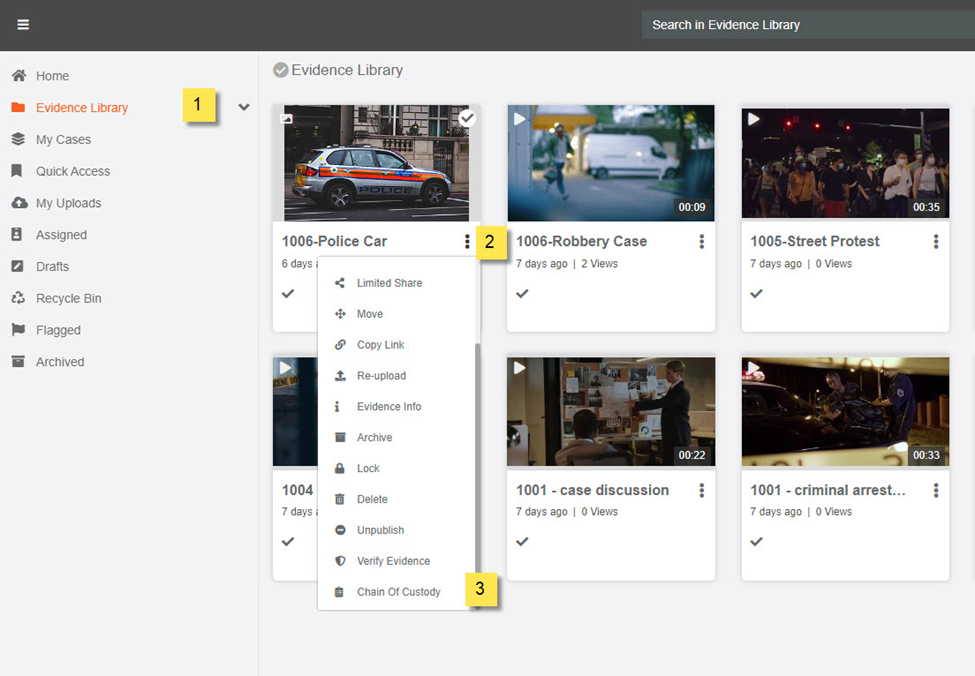The width and height of the screenshot is (975, 676).
Task: Open My Uploads via the cloud icon
Action: [x=20, y=203]
